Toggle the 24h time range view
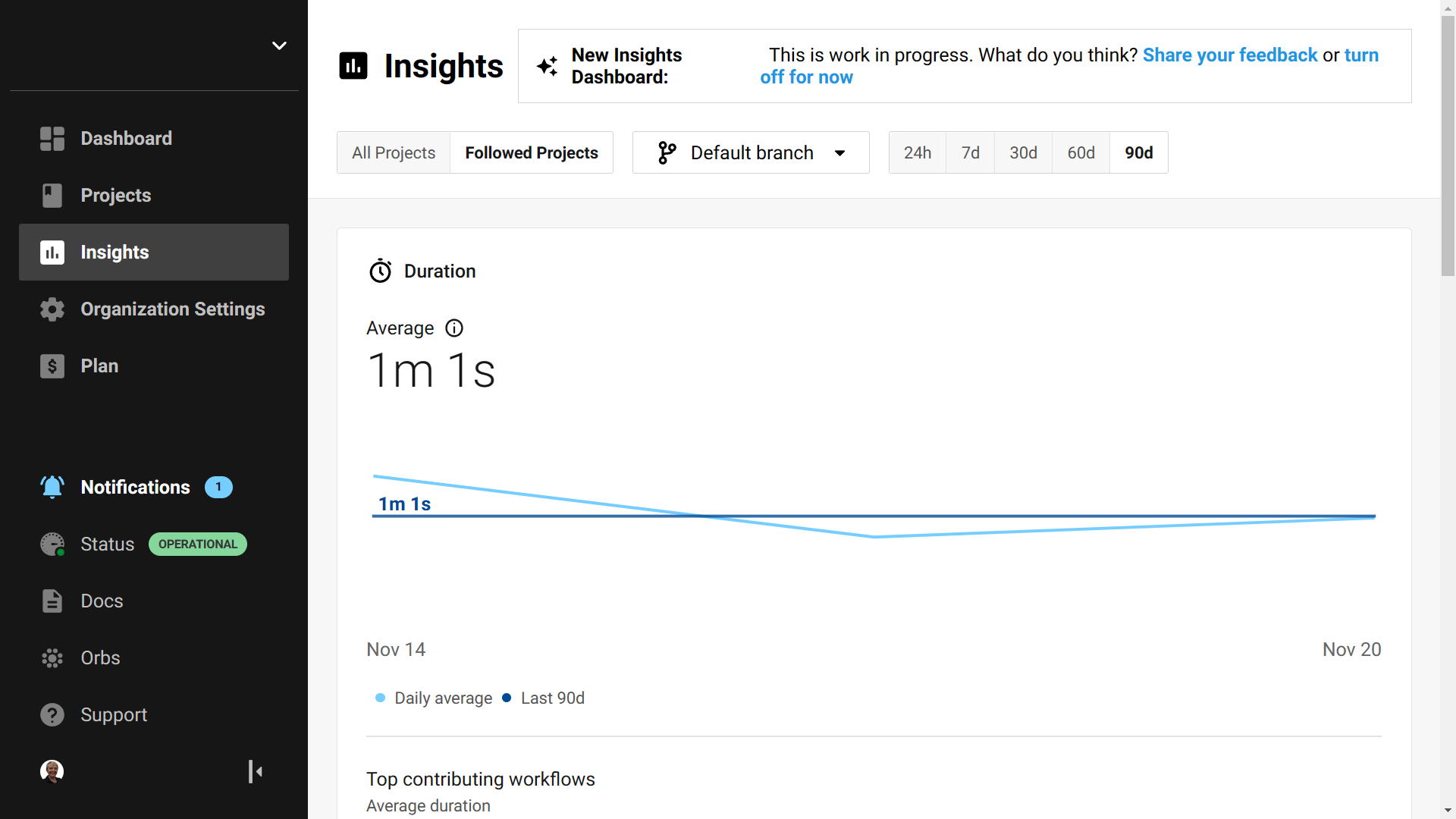 (916, 153)
